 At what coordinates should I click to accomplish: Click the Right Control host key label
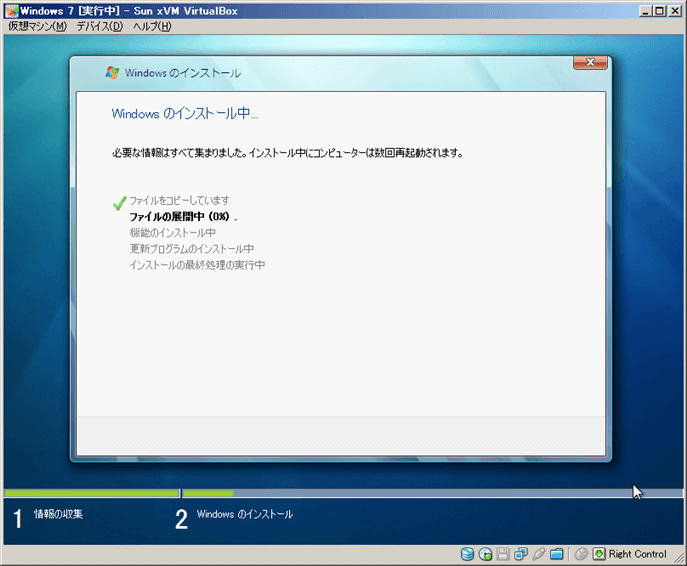click(637, 554)
